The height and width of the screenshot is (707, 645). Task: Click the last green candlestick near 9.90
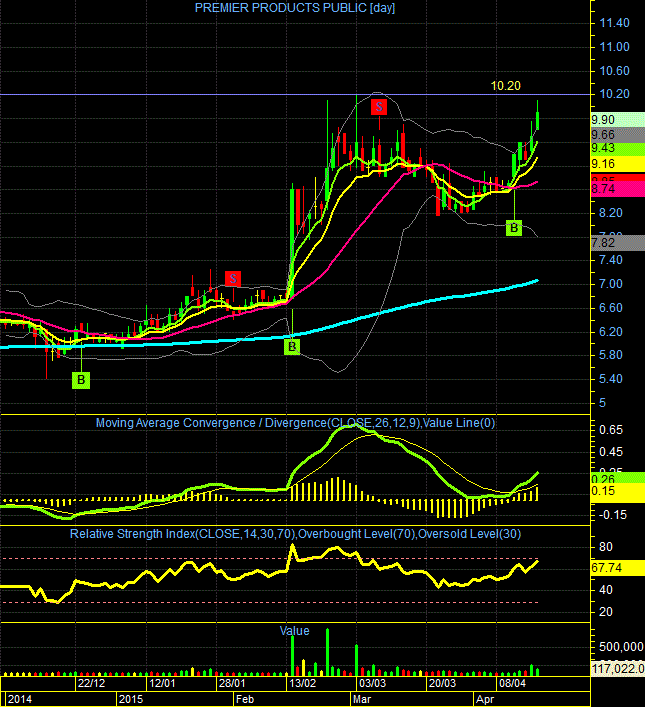tap(538, 115)
